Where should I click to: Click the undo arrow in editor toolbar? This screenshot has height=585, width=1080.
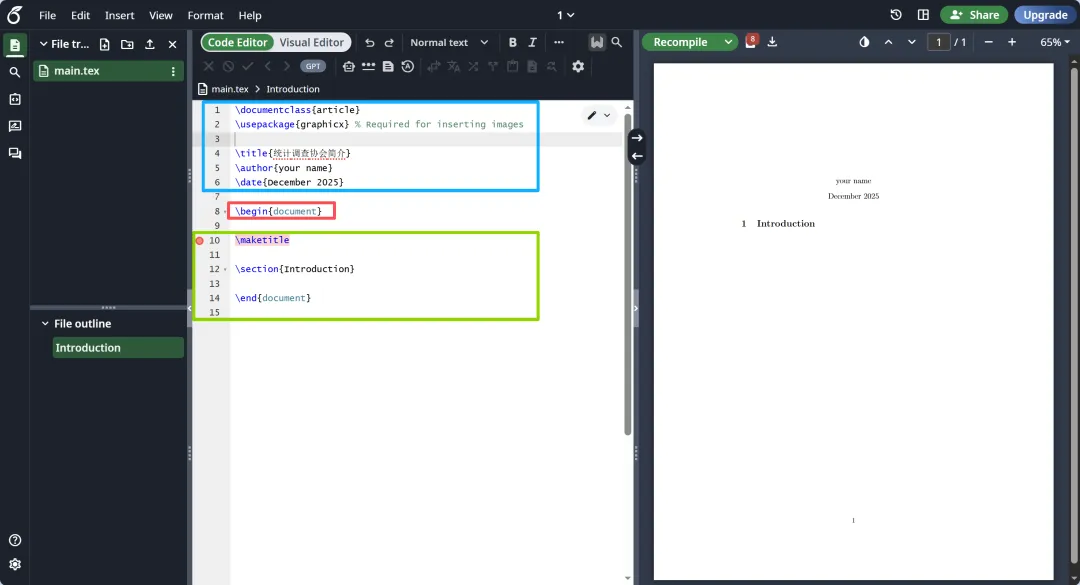pyautogui.click(x=370, y=43)
